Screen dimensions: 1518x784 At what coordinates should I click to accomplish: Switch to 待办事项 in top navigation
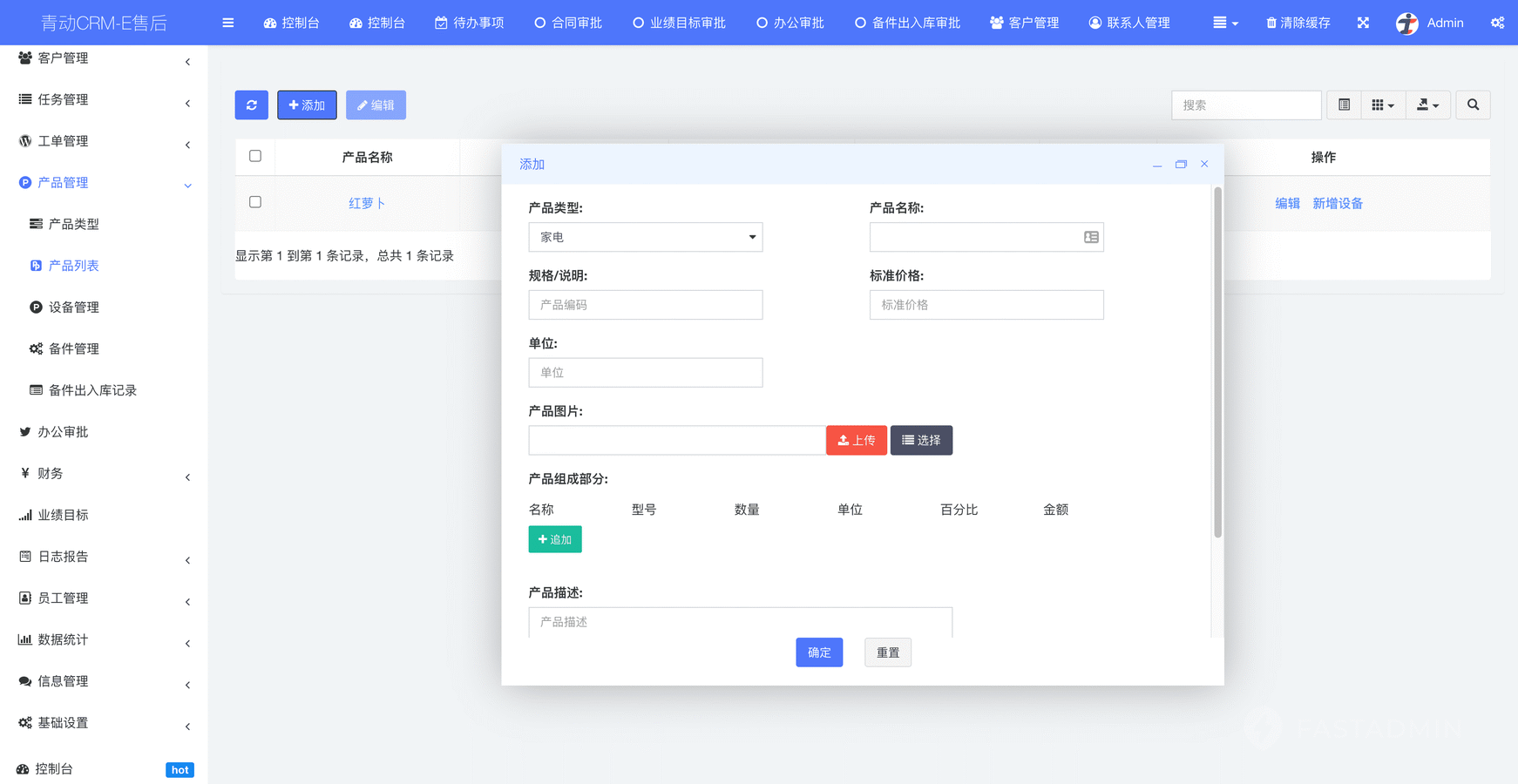pos(470,23)
